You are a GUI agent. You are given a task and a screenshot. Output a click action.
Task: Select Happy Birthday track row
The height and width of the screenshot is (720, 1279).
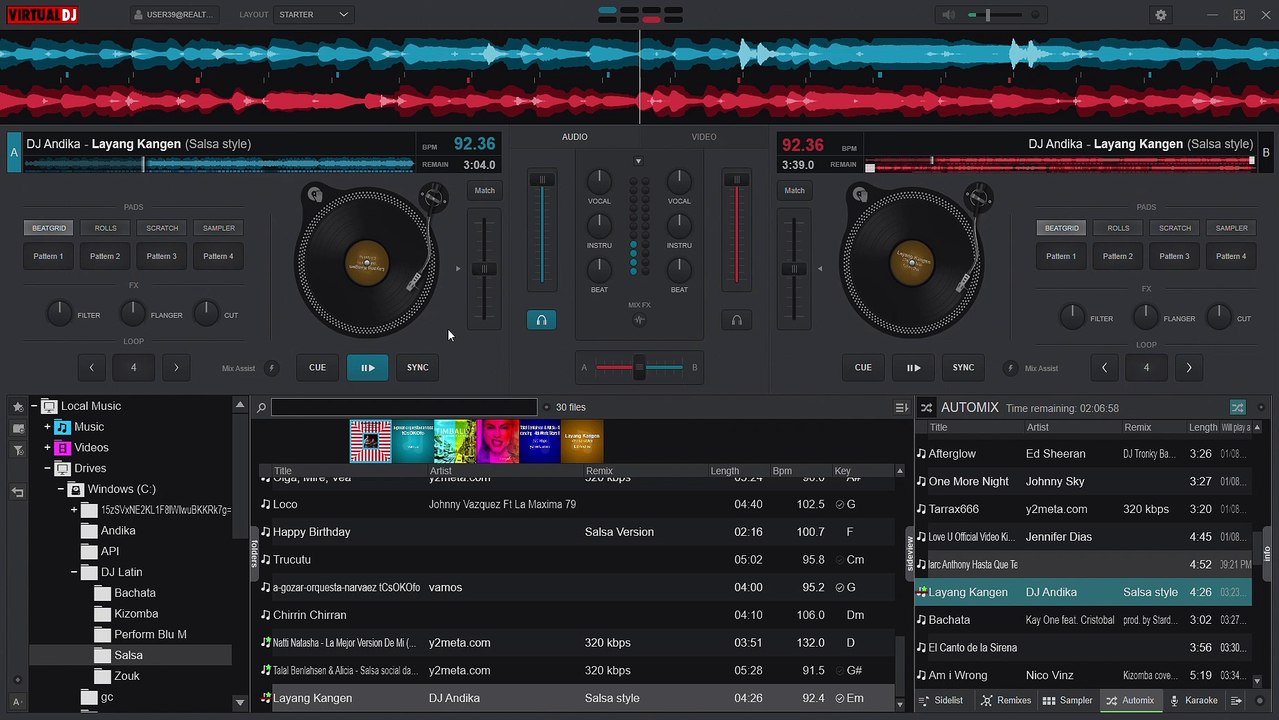(x=577, y=532)
